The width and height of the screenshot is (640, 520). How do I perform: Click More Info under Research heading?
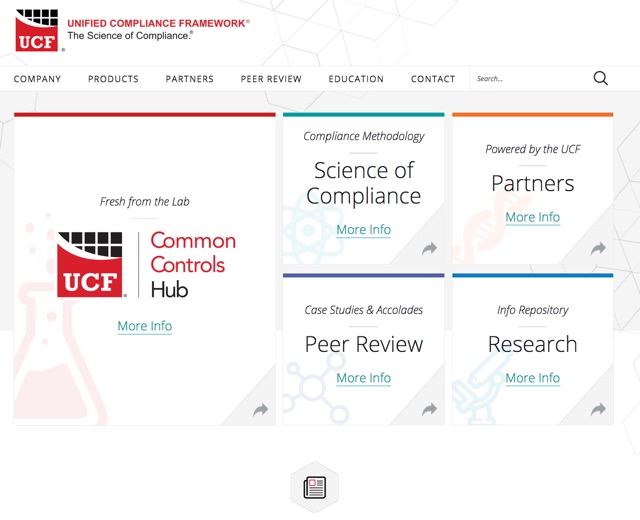[x=532, y=378]
